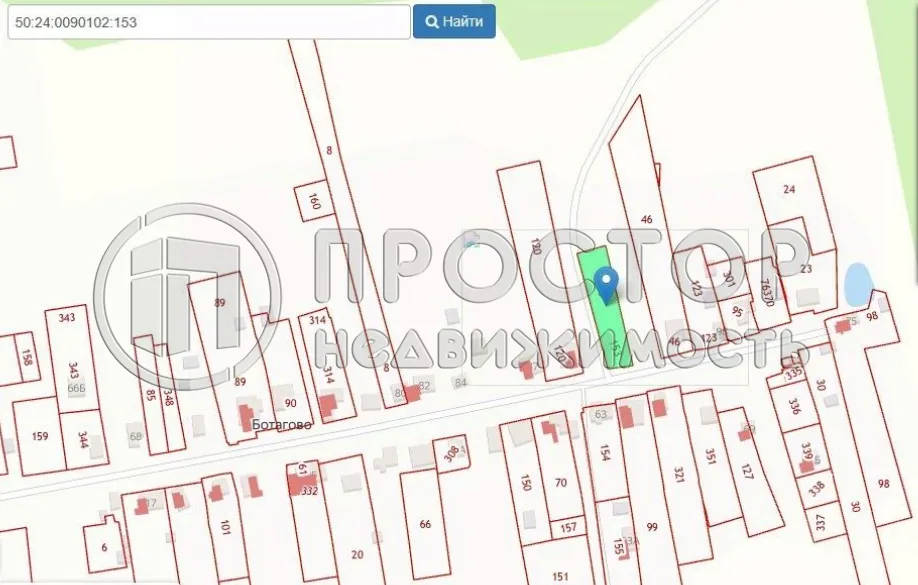Select parcel labeled 66

point(426,524)
